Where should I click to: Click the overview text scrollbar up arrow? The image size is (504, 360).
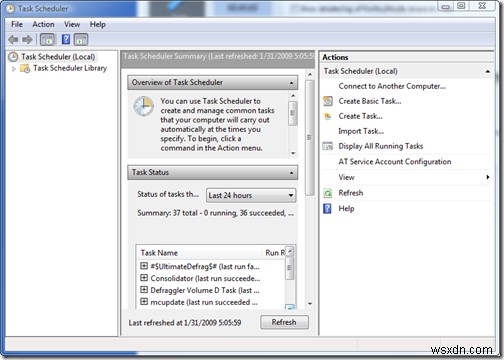(x=293, y=96)
